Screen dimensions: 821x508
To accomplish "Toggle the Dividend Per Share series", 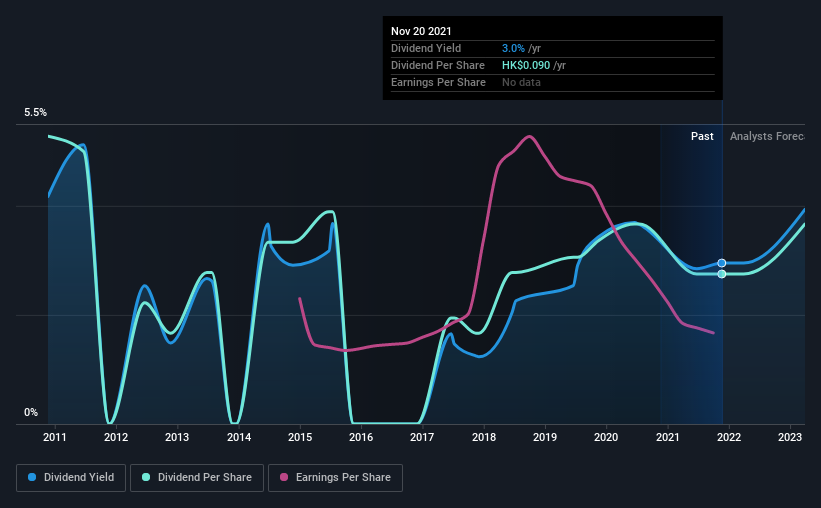I will pyautogui.click(x=197, y=478).
